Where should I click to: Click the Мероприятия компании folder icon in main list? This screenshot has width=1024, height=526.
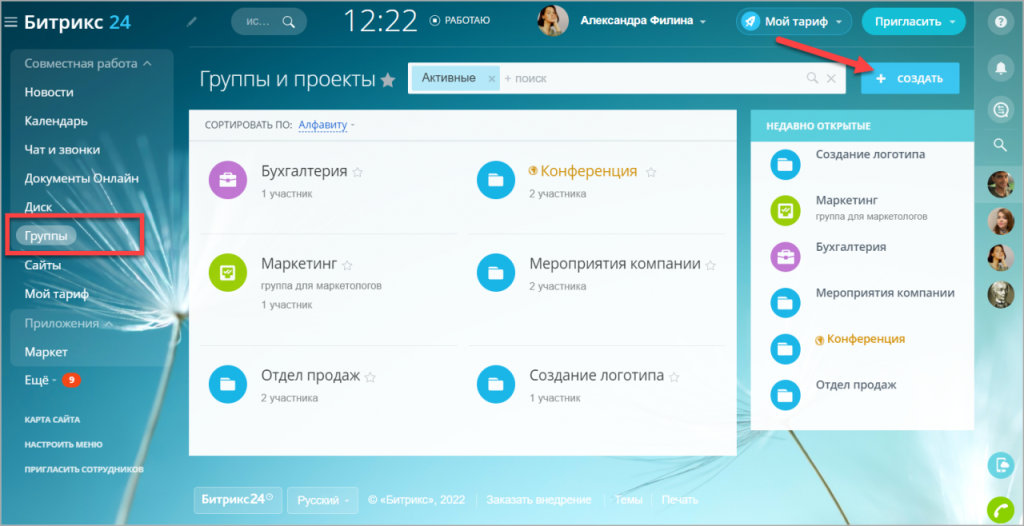[496, 271]
